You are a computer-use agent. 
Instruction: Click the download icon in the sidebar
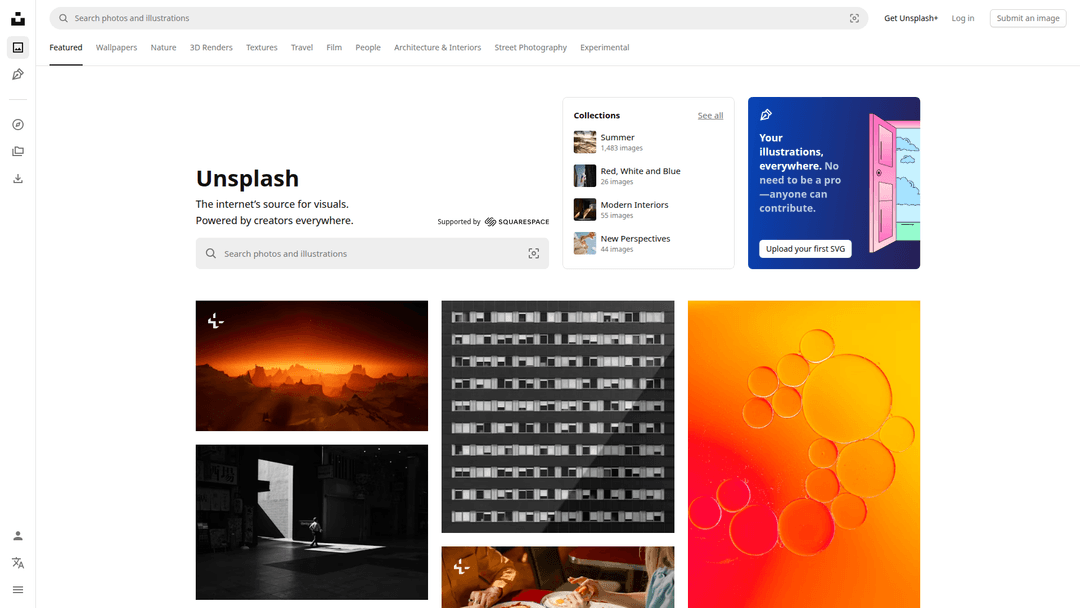tap(18, 178)
